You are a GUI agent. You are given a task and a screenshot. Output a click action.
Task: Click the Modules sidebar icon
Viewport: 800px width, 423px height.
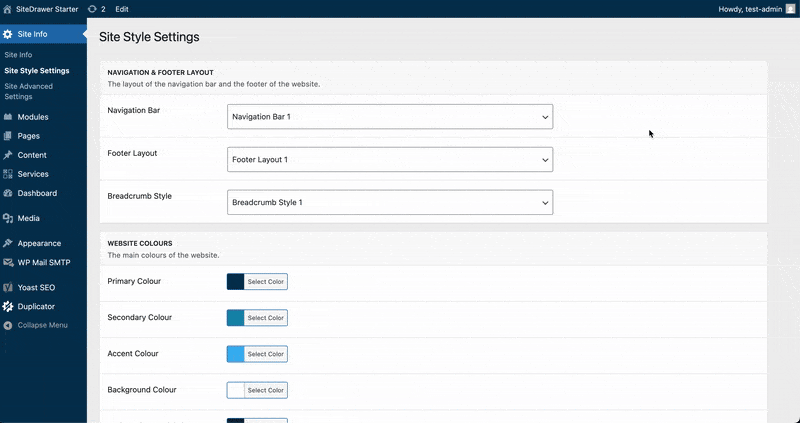8,117
